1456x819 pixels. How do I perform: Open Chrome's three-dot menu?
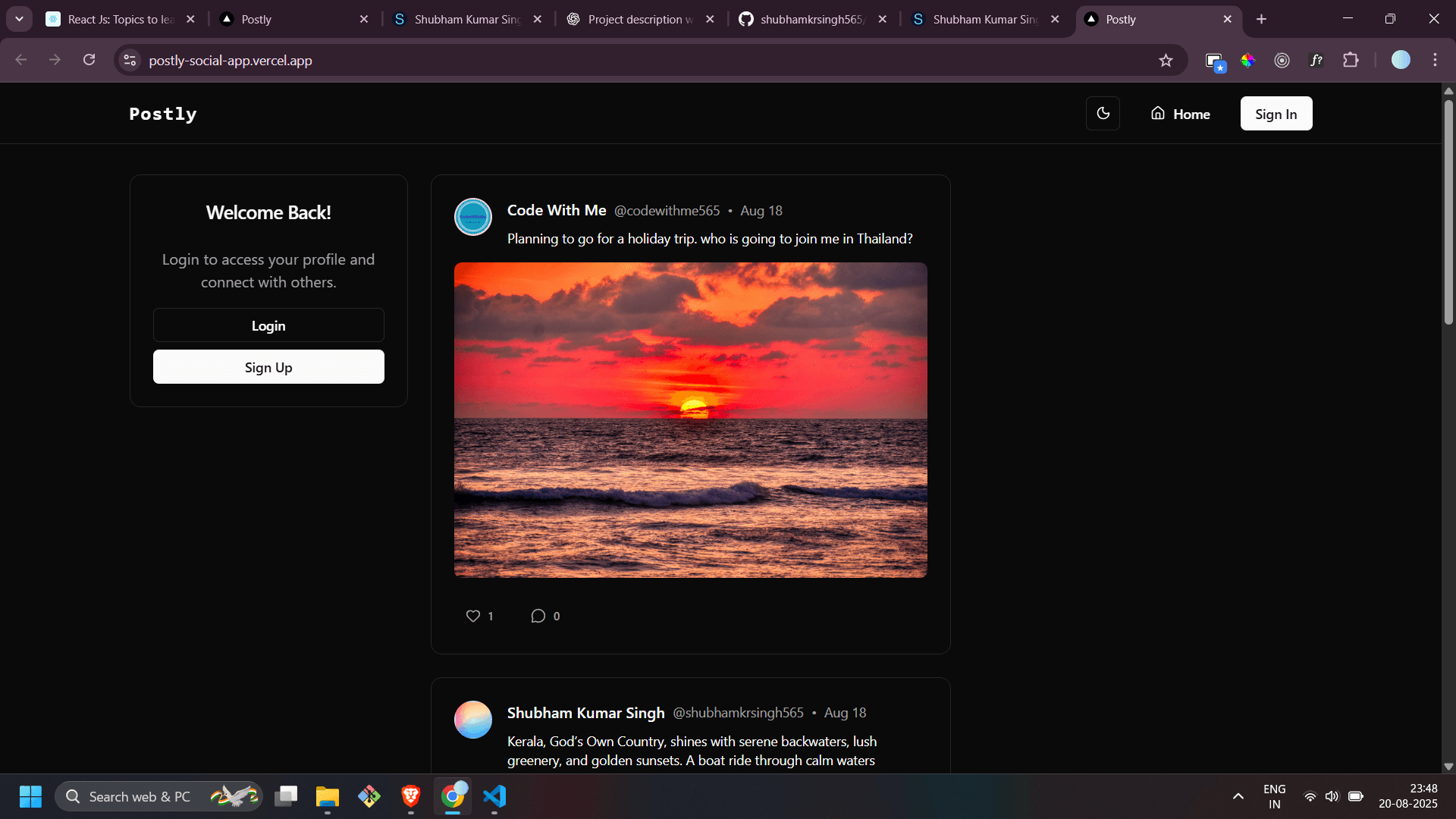pos(1436,60)
